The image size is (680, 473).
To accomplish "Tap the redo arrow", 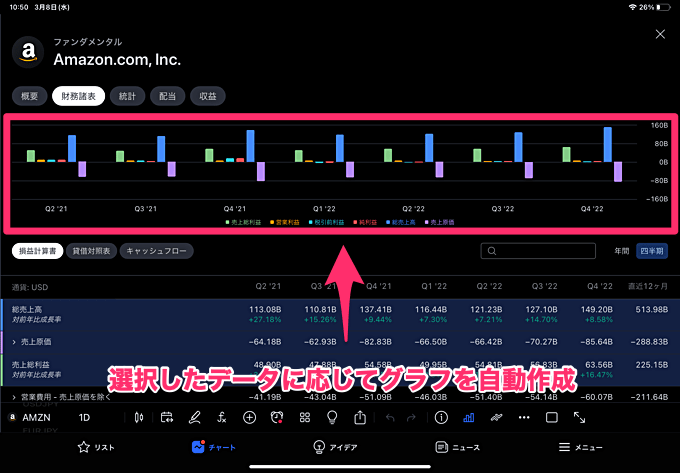I will click(x=411, y=418).
